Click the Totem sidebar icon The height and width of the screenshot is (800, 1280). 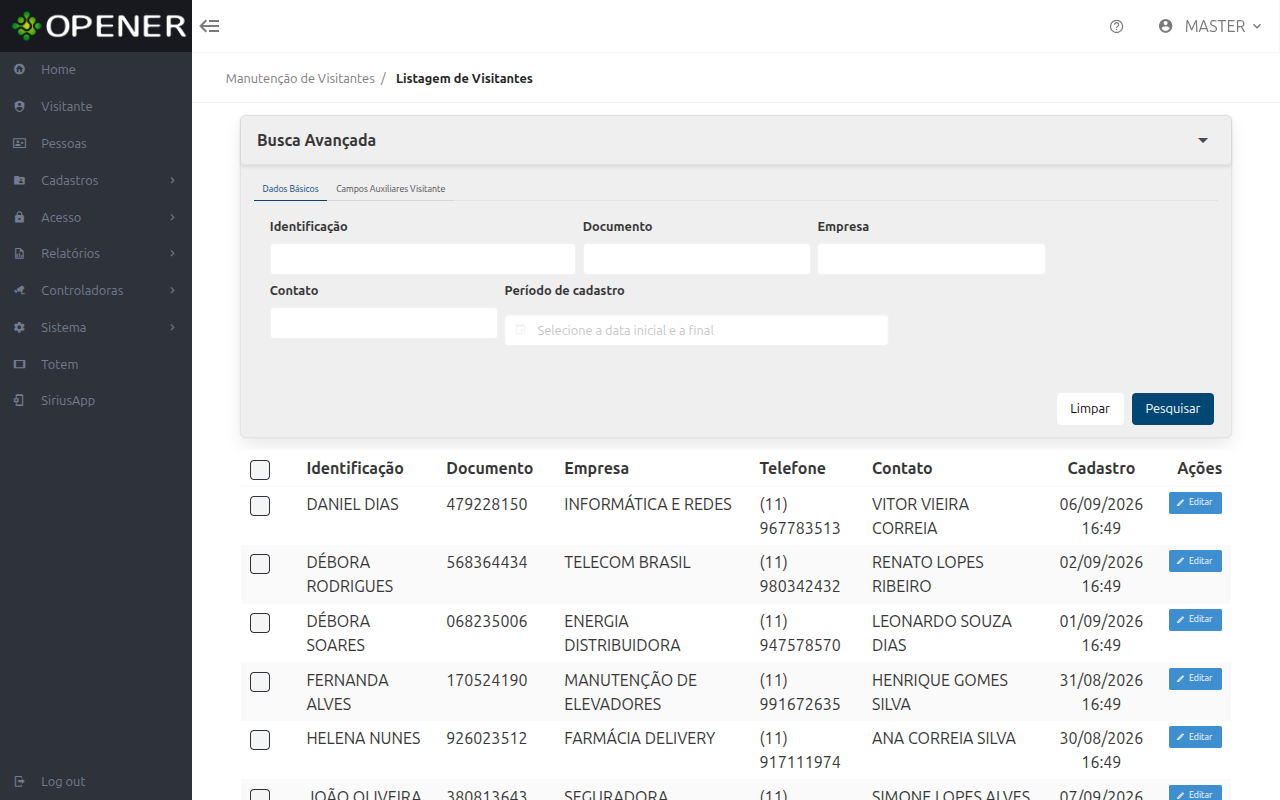tap(19, 365)
